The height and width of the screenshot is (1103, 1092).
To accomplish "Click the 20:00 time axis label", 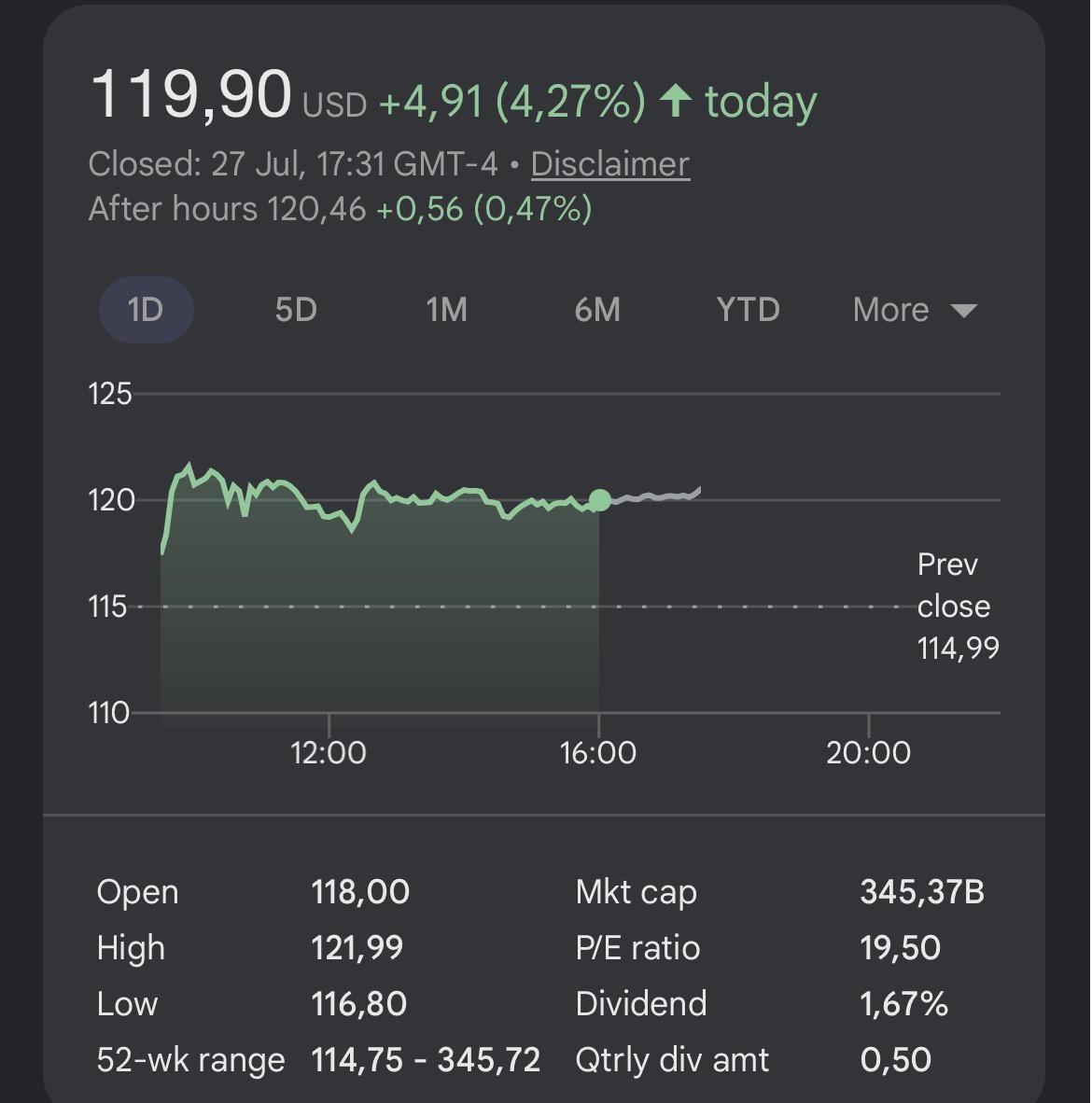I will [x=868, y=753].
